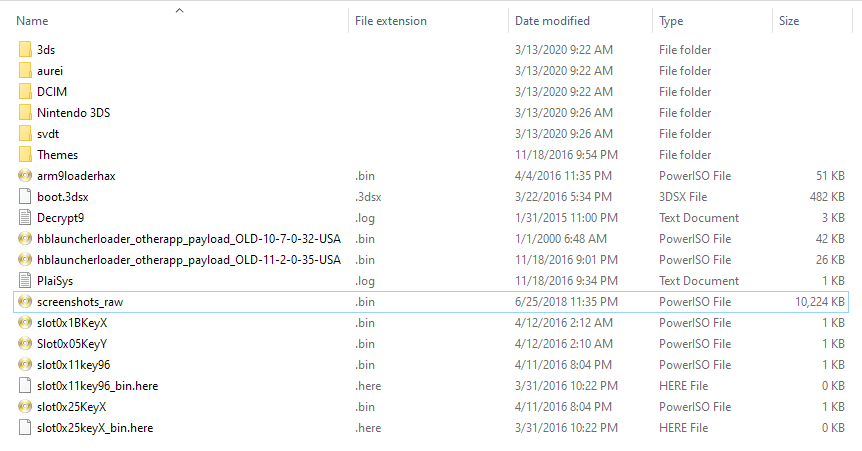Select the boot.3dsx blank file icon
The width and height of the screenshot is (862, 451).
(x=25, y=196)
